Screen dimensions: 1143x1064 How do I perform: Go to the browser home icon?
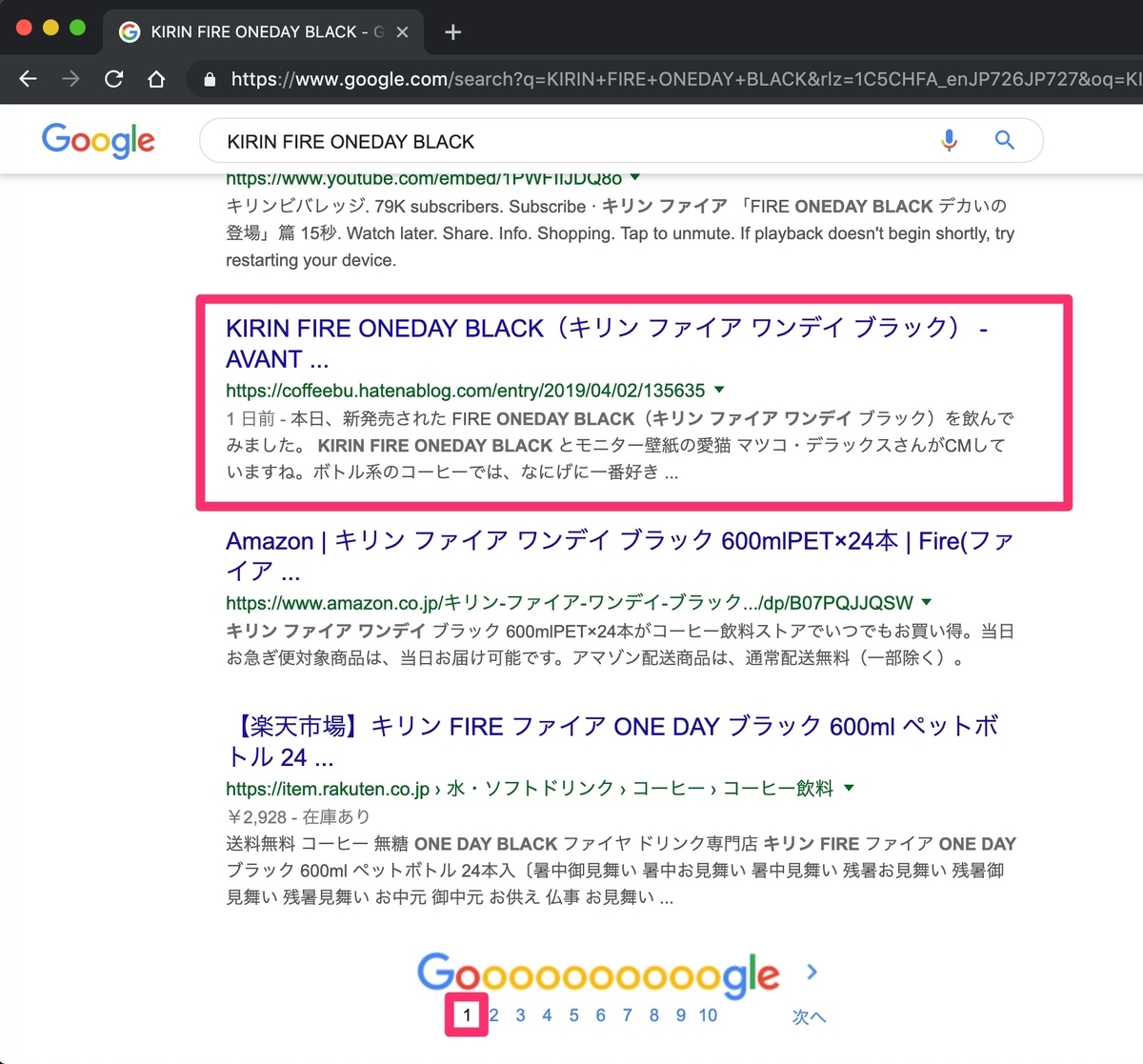click(x=156, y=79)
